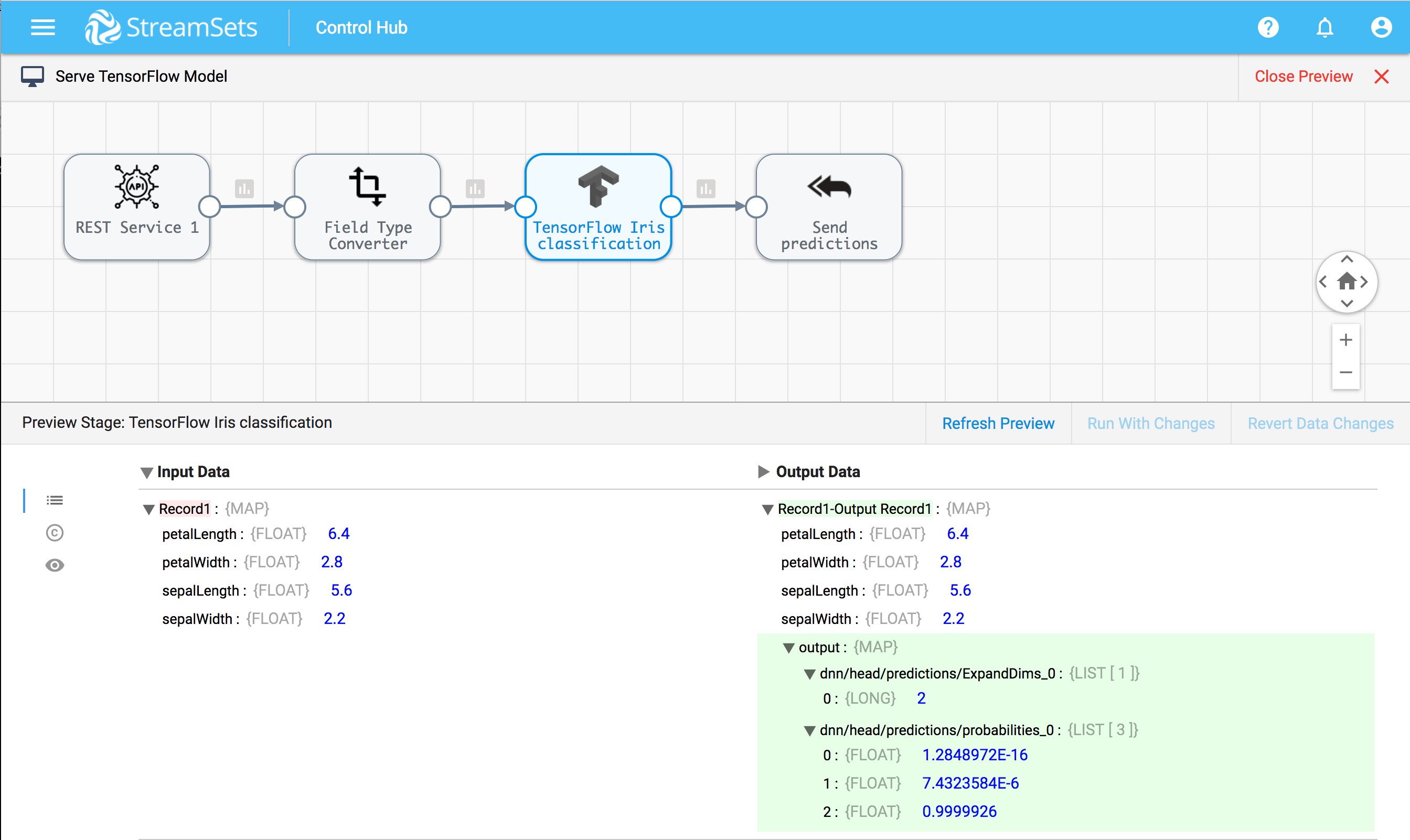Click LONG prediction value 2
Image resolution: width=1410 pixels, height=840 pixels.
[x=921, y=698]
